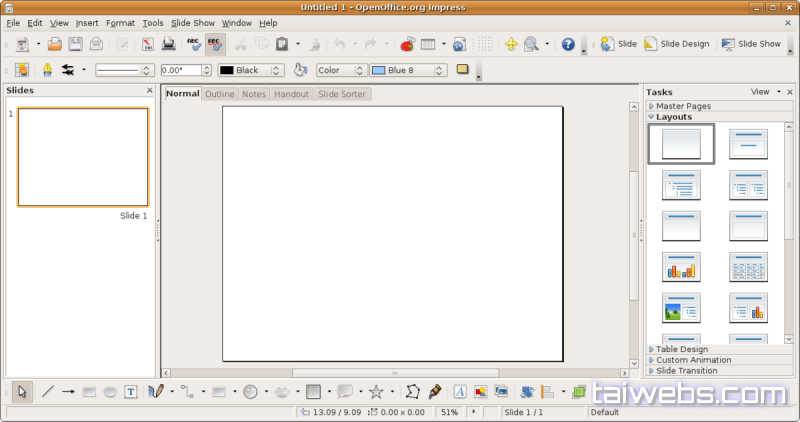Open the Slide Show menu

192,22
